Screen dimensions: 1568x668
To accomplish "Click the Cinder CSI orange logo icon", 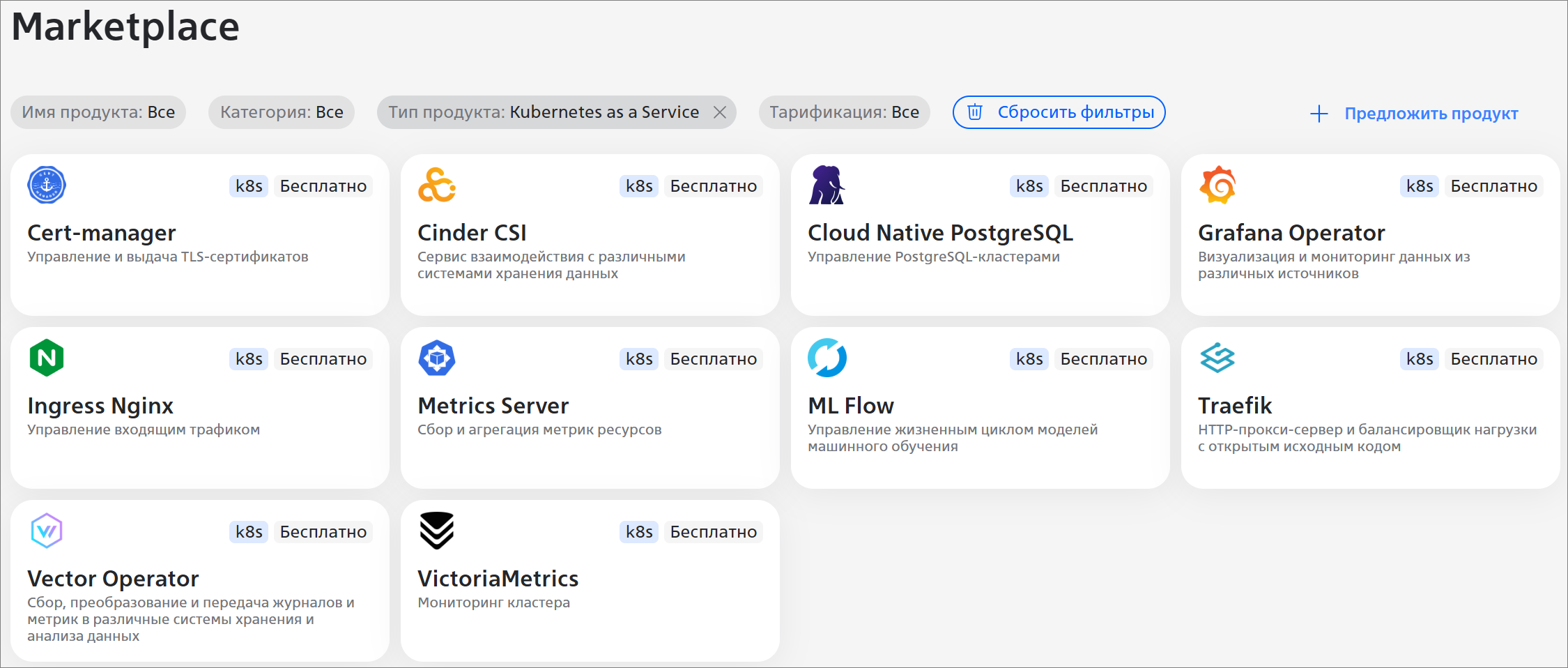I will point(436,185).
